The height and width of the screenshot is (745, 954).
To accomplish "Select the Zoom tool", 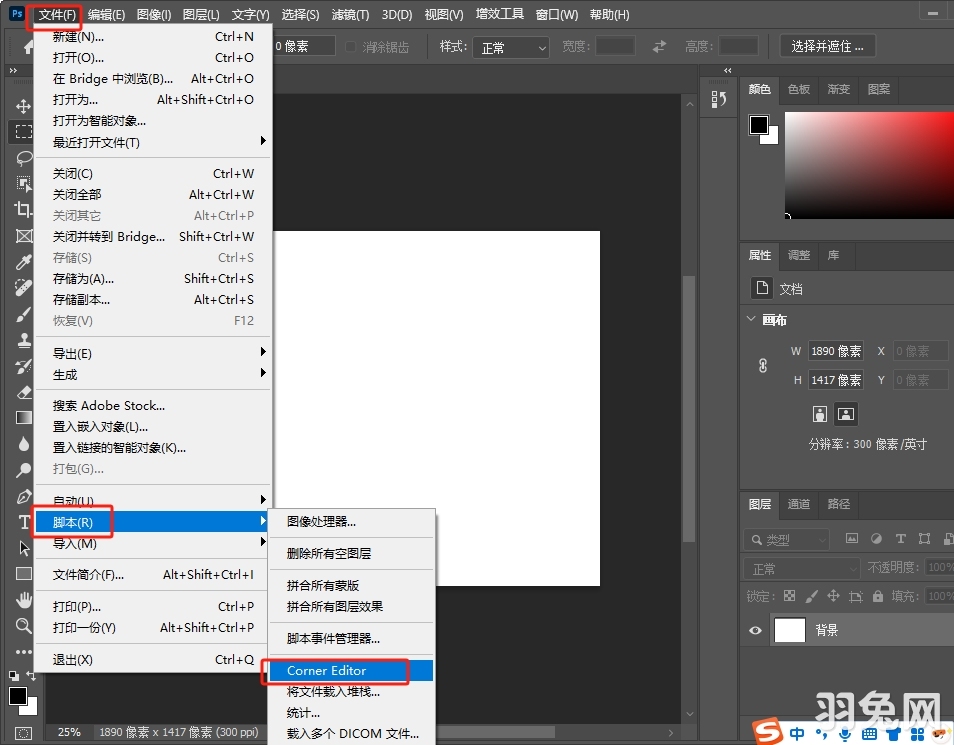I will [x=23, y=626].
